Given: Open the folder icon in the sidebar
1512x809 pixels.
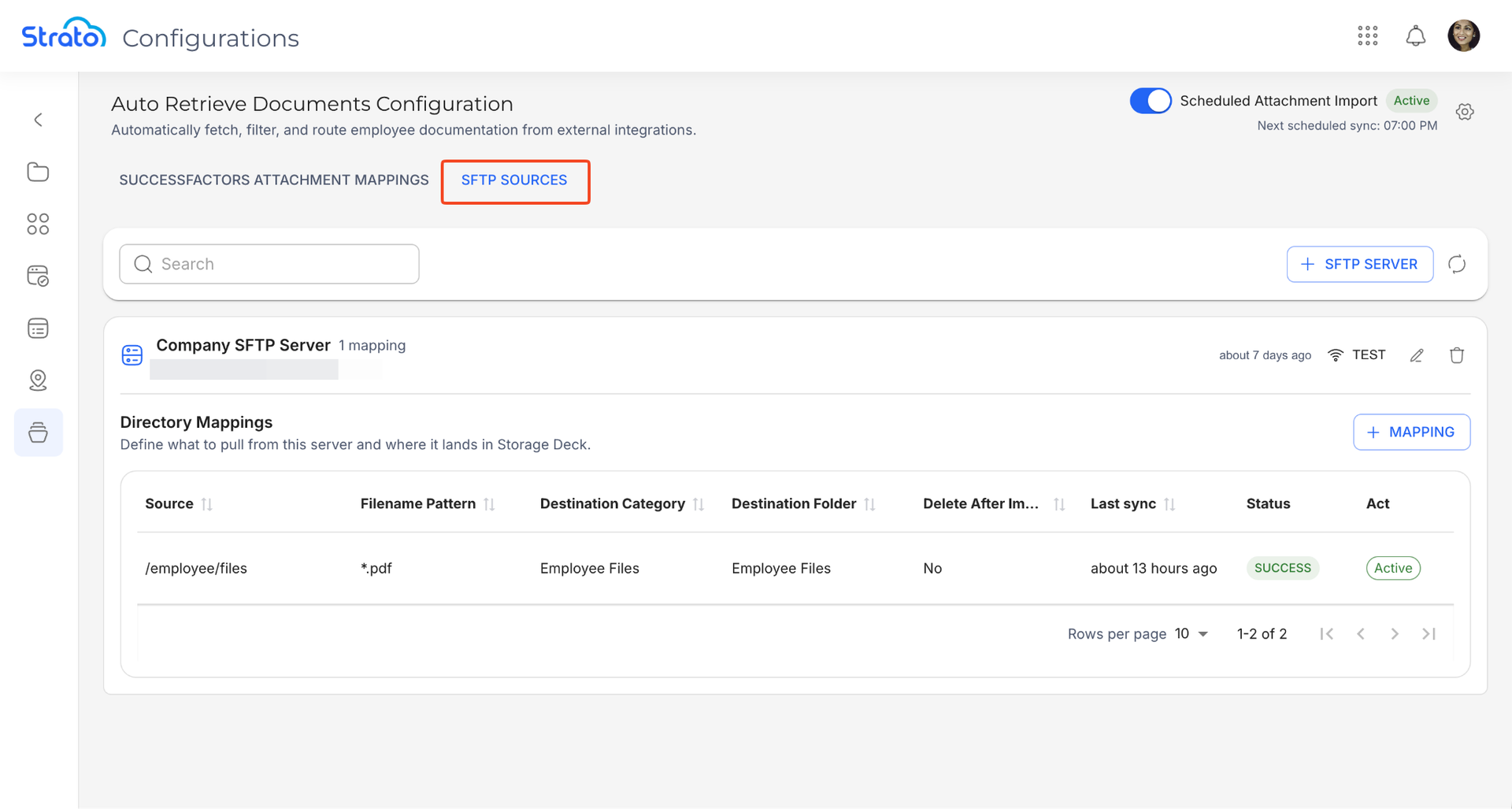Looking at the screenshot, I should [38, 172].
